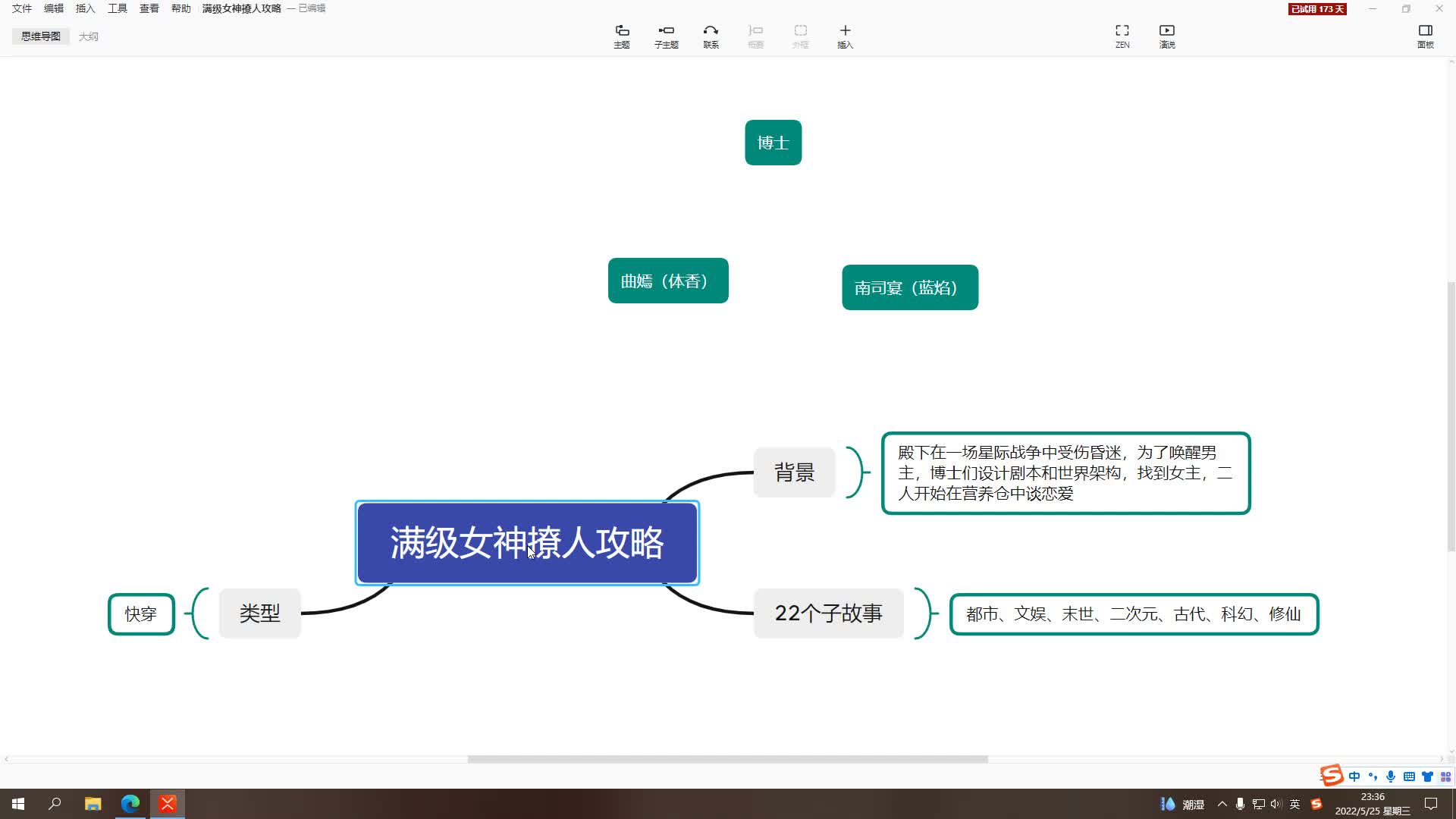Click the 概要 (Summary) toolbar icon
1456x819 pixels.
tap(755, 36)
